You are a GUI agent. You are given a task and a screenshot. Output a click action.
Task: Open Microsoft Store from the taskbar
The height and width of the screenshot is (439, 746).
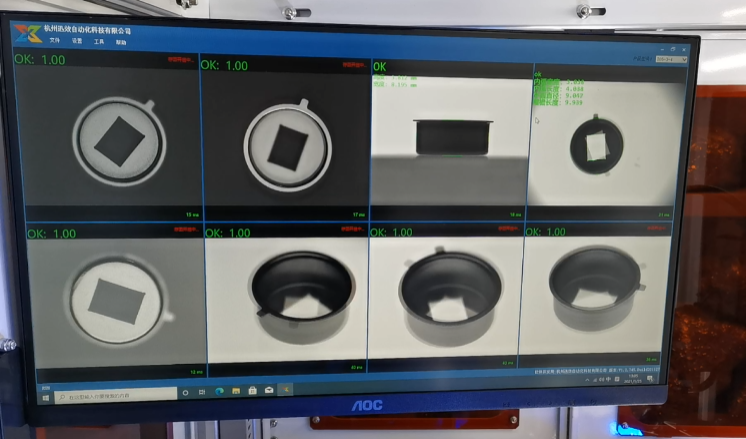(253, 390)
